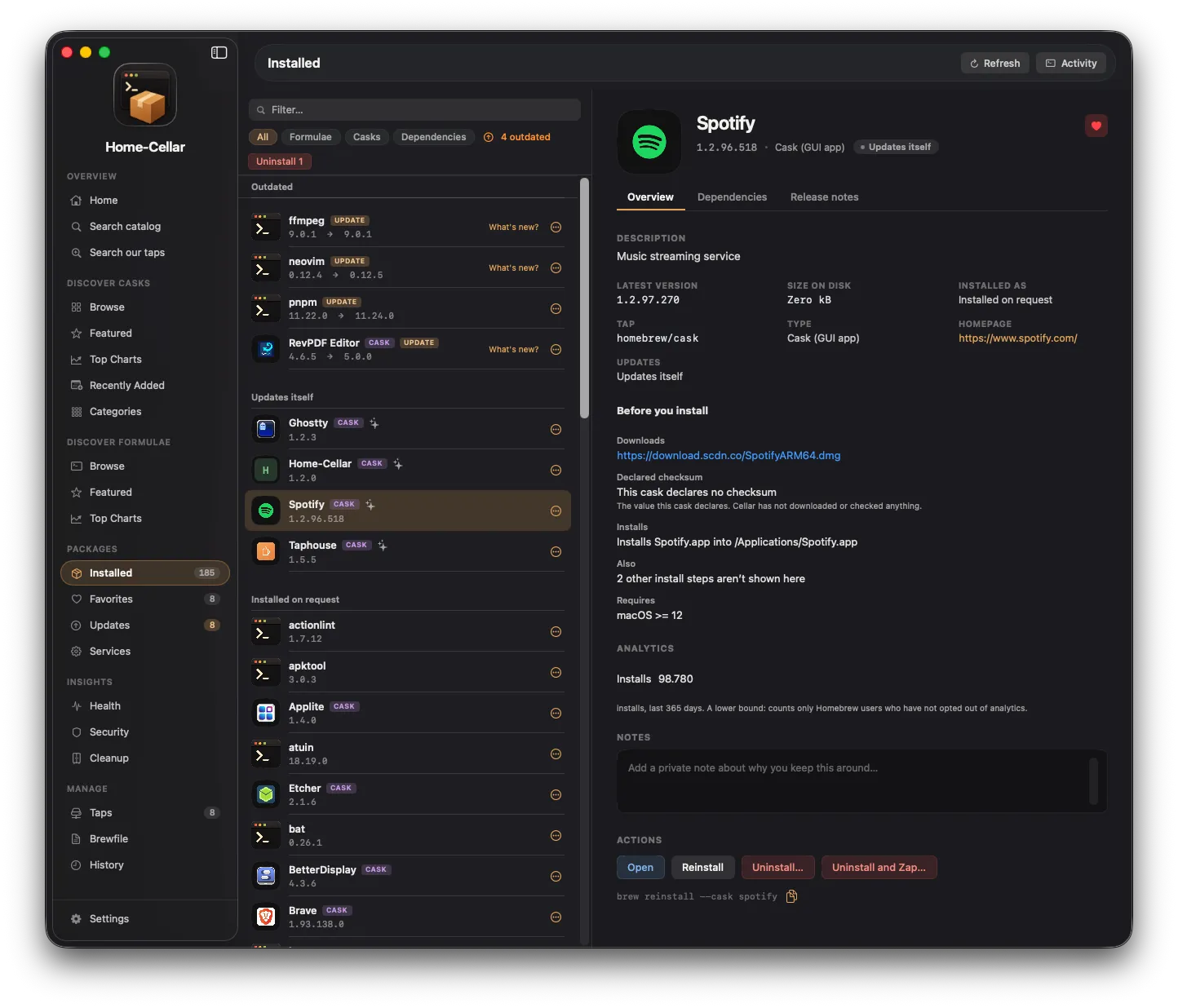Go to Health insights
Image resolution: width=1178 pixels, height=1008 pixels.
145,706
